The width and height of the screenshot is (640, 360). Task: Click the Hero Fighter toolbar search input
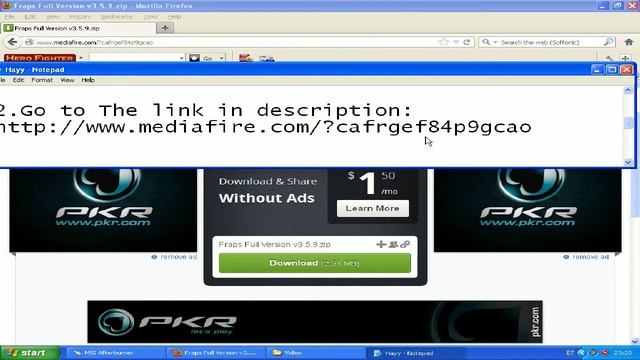133,58
